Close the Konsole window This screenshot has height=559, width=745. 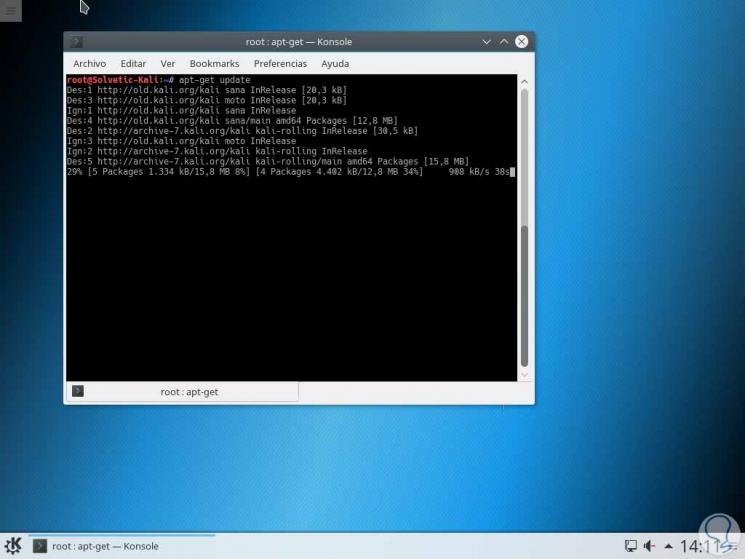click(521, 42)
